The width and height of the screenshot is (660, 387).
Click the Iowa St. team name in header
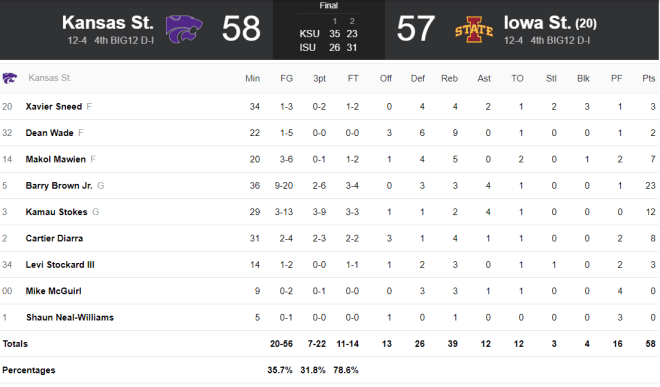537,23
